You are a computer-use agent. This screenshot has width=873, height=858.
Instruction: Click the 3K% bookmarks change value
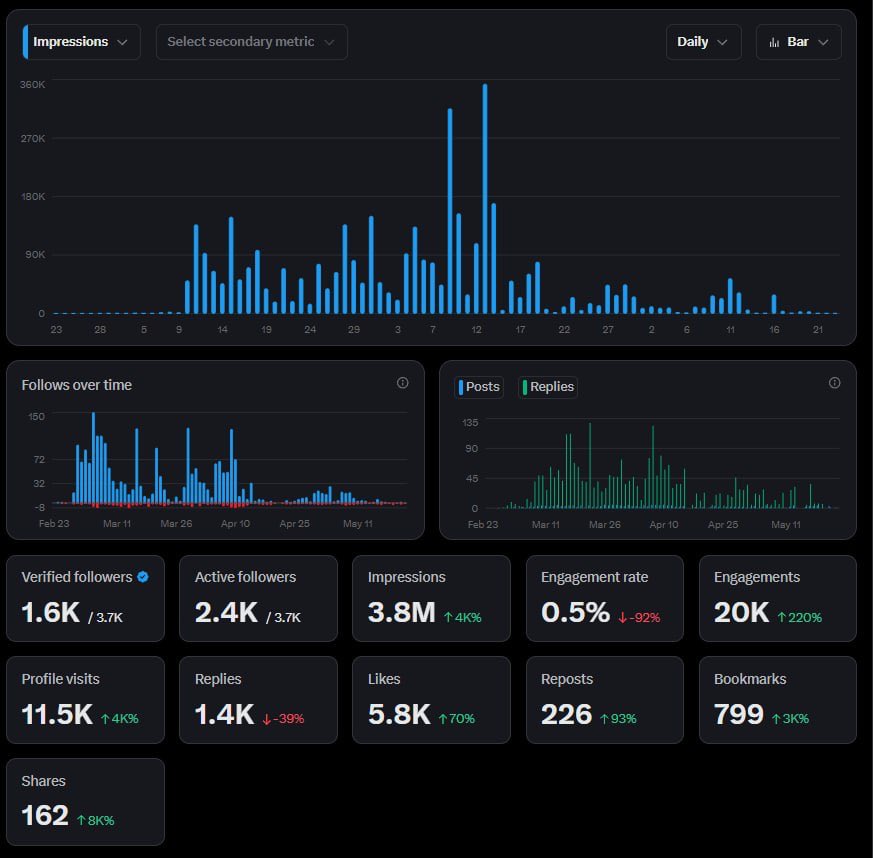point(790,719)
